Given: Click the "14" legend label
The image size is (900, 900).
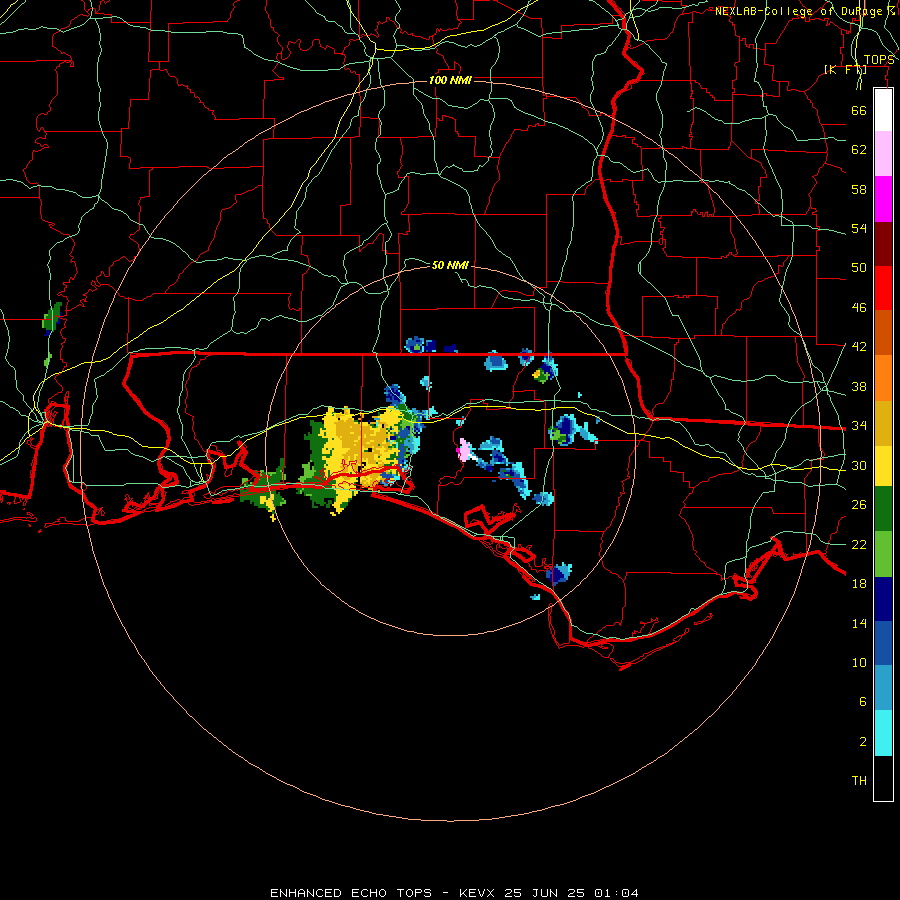Looking at the screenshot, I should pyautogui.click(x=859, y=623).
